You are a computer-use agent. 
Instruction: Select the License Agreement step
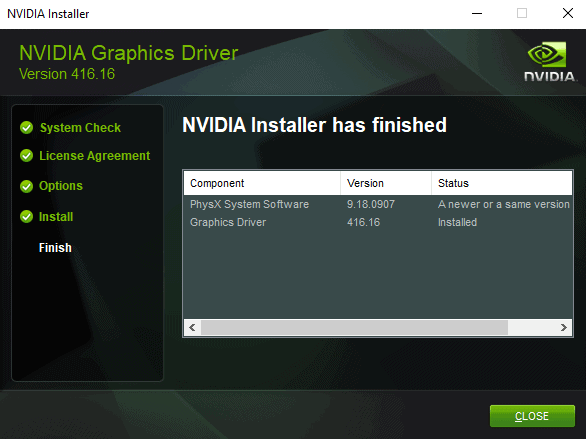[95, 156]
